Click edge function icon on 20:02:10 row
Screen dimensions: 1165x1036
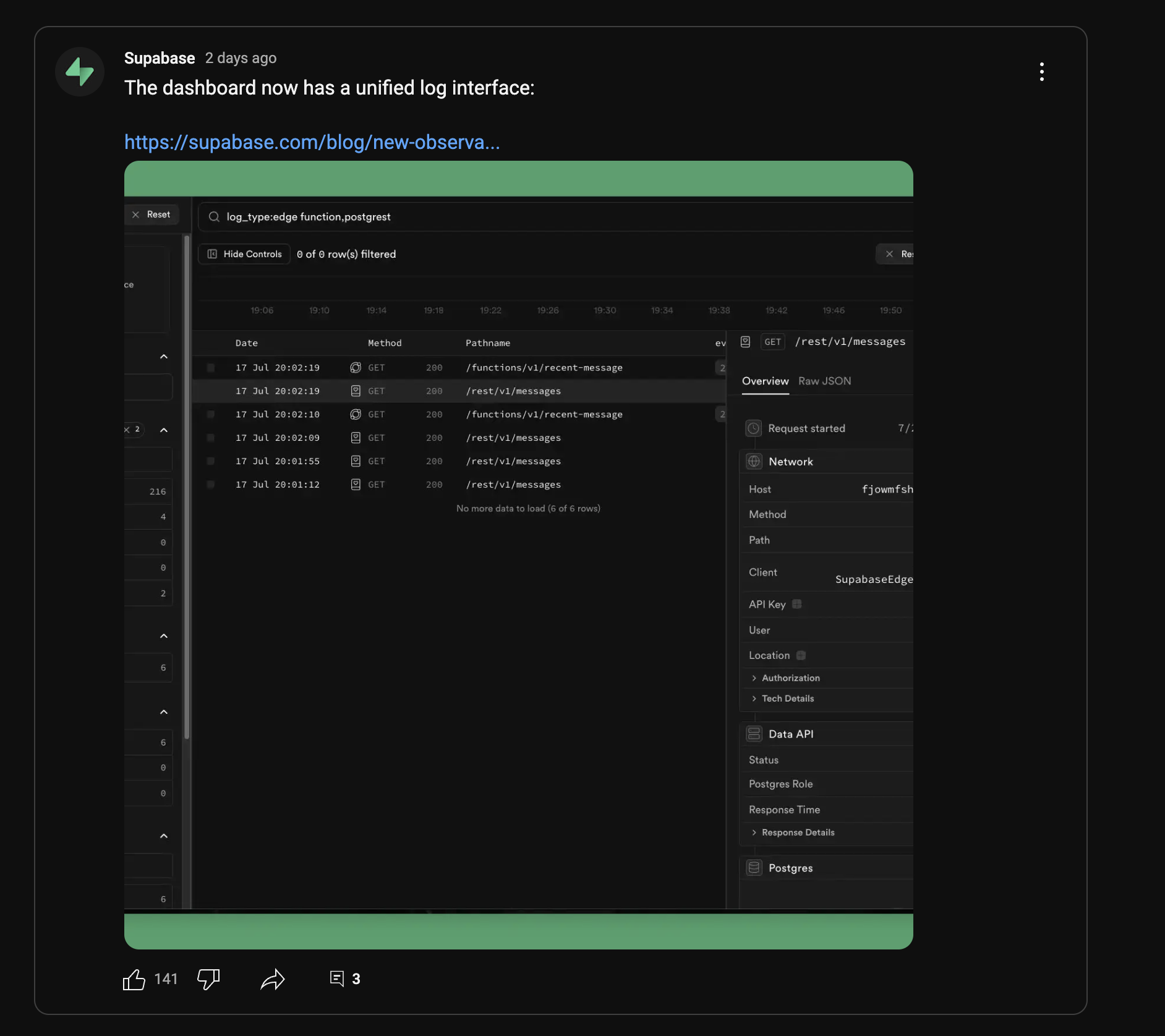point(356,415)
